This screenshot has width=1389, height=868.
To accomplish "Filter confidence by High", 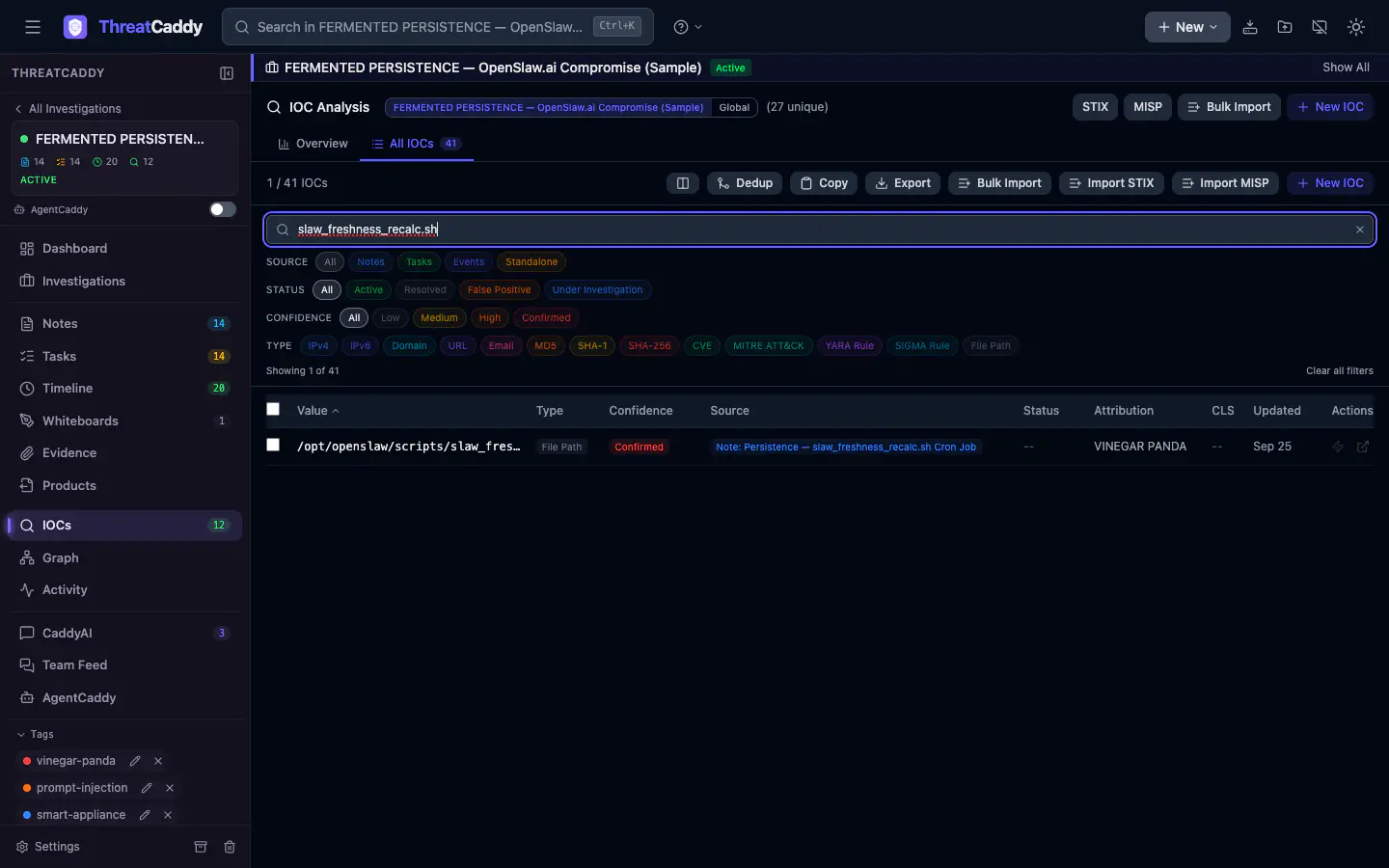I will 490,318.
